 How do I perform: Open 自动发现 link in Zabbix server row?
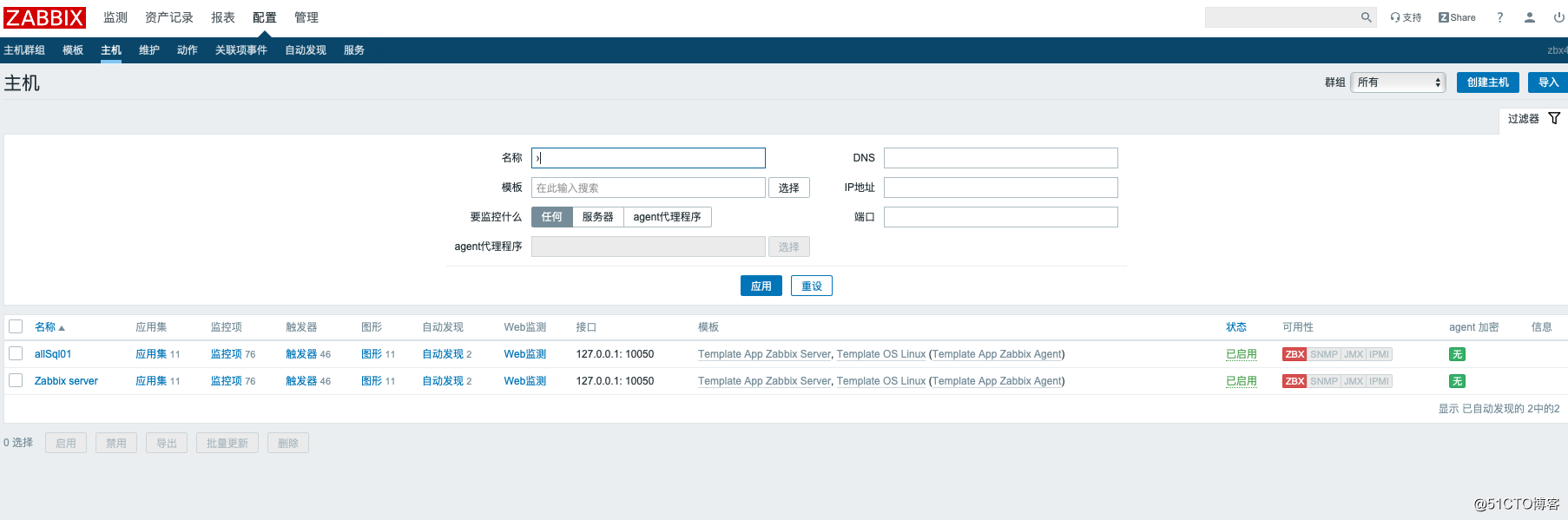pyautogui.click(x=443, y=381)
